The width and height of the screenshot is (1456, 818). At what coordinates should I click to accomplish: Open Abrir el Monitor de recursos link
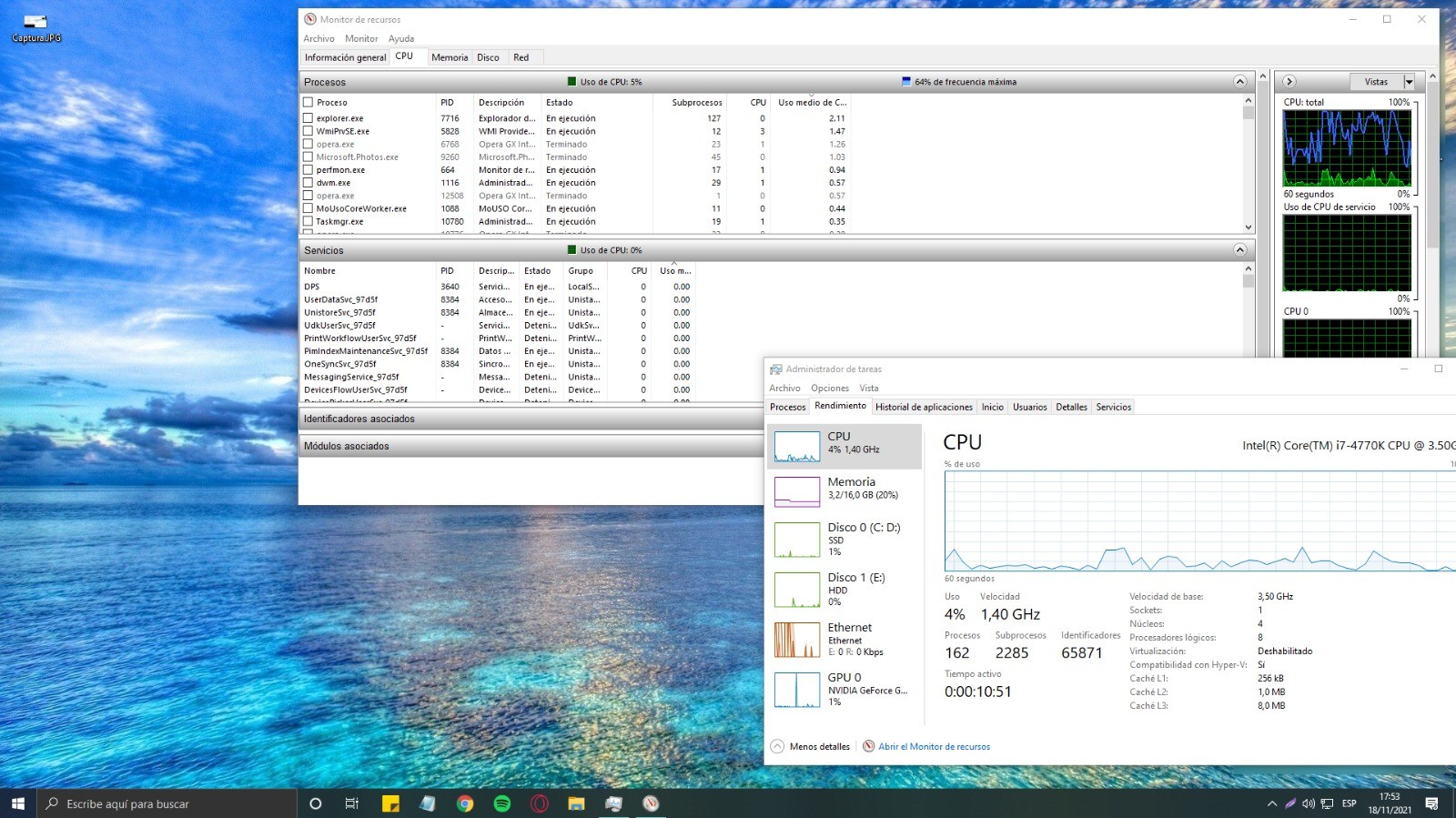point(934,746)
